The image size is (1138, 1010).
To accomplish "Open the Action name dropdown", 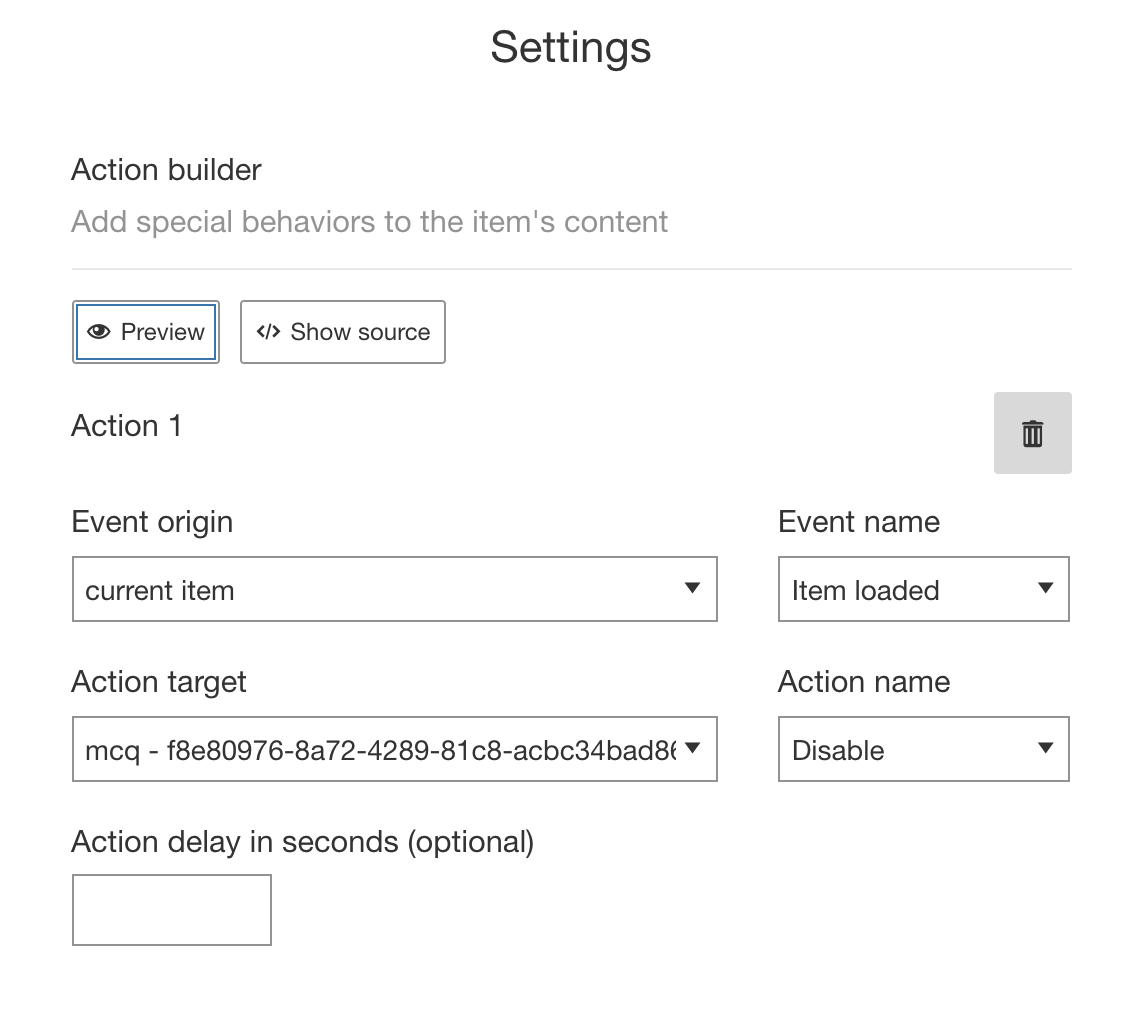I will tap(924, 749).
